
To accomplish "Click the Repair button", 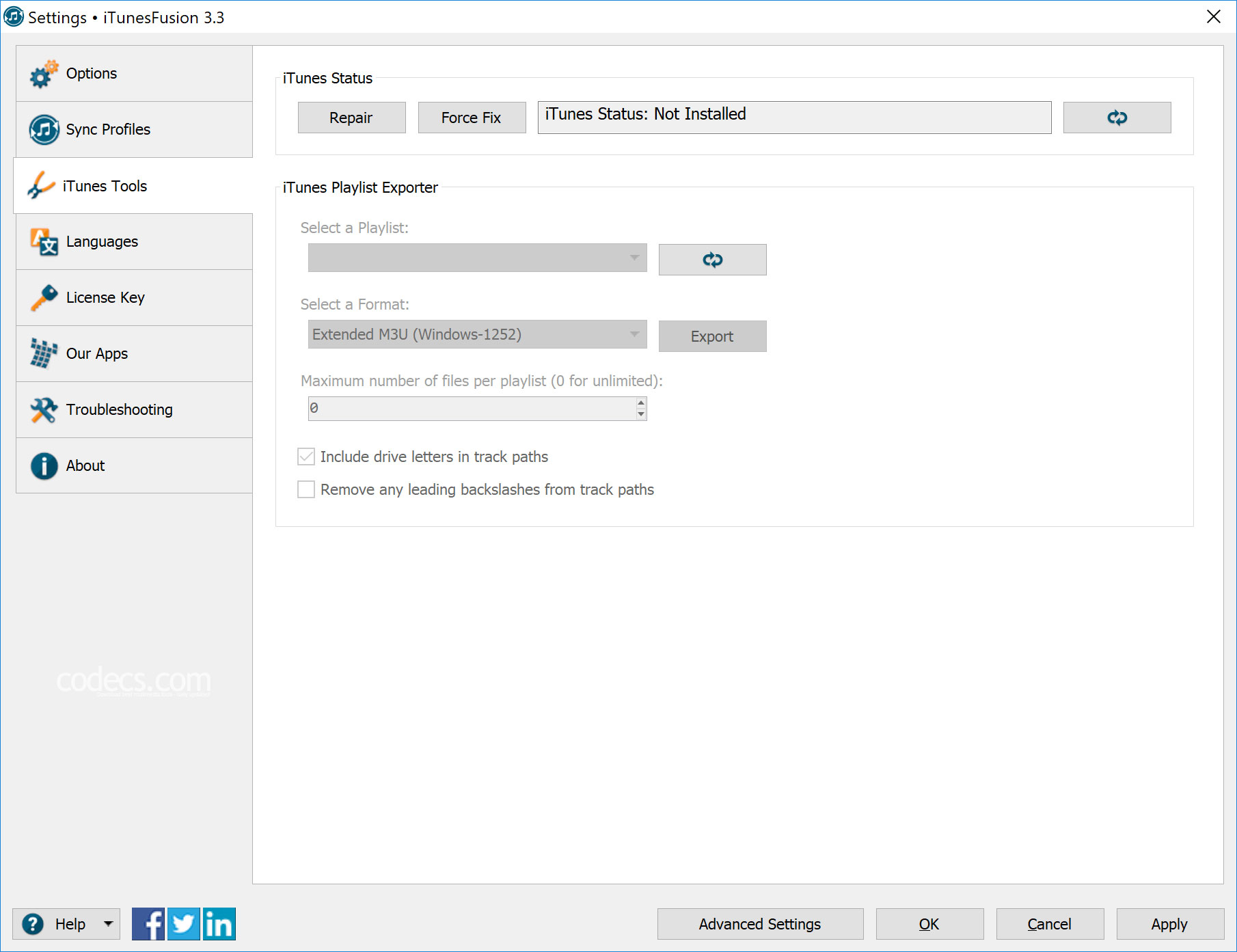I will 351,118.
